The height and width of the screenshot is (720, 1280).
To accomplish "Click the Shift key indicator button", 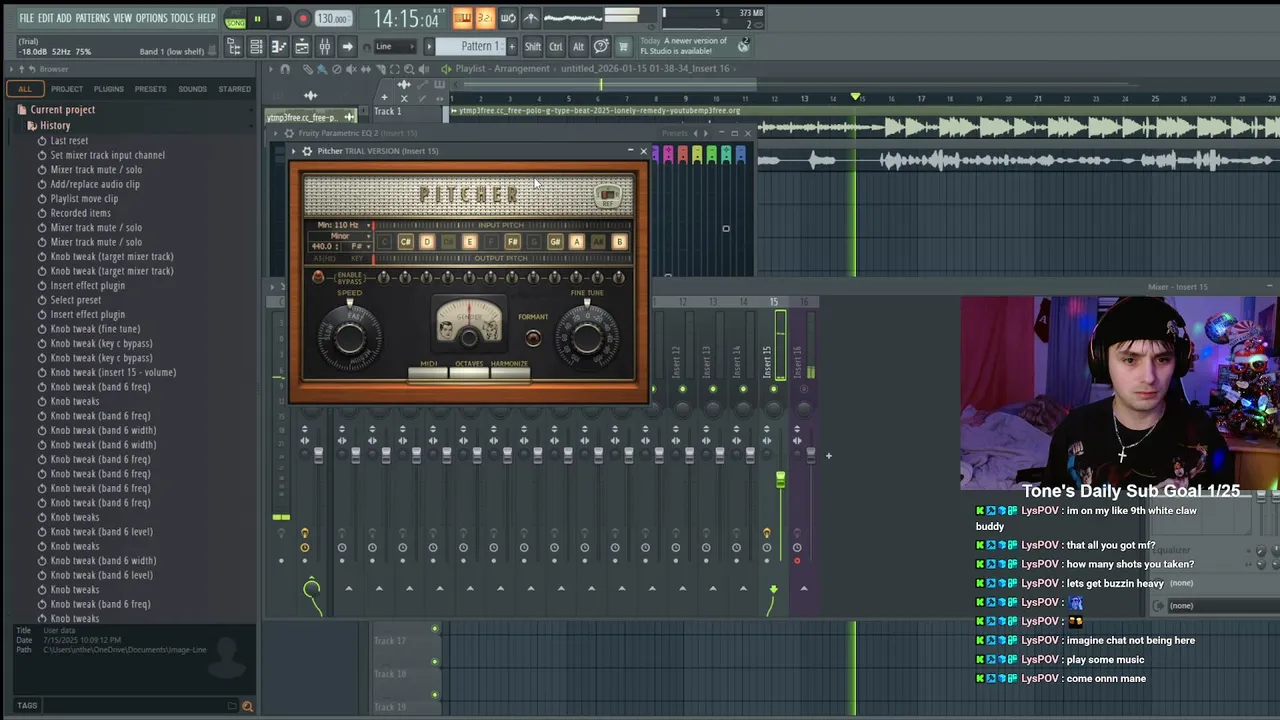I will point(533,47).
